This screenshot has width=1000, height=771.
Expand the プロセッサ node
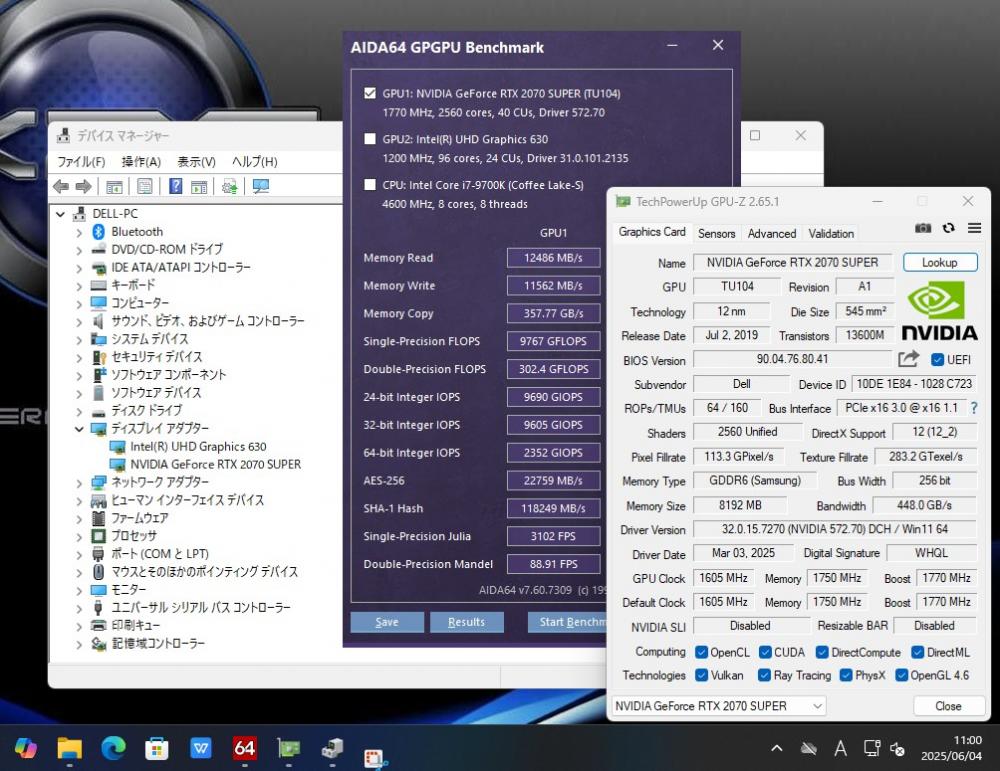[x=79, y=536]
